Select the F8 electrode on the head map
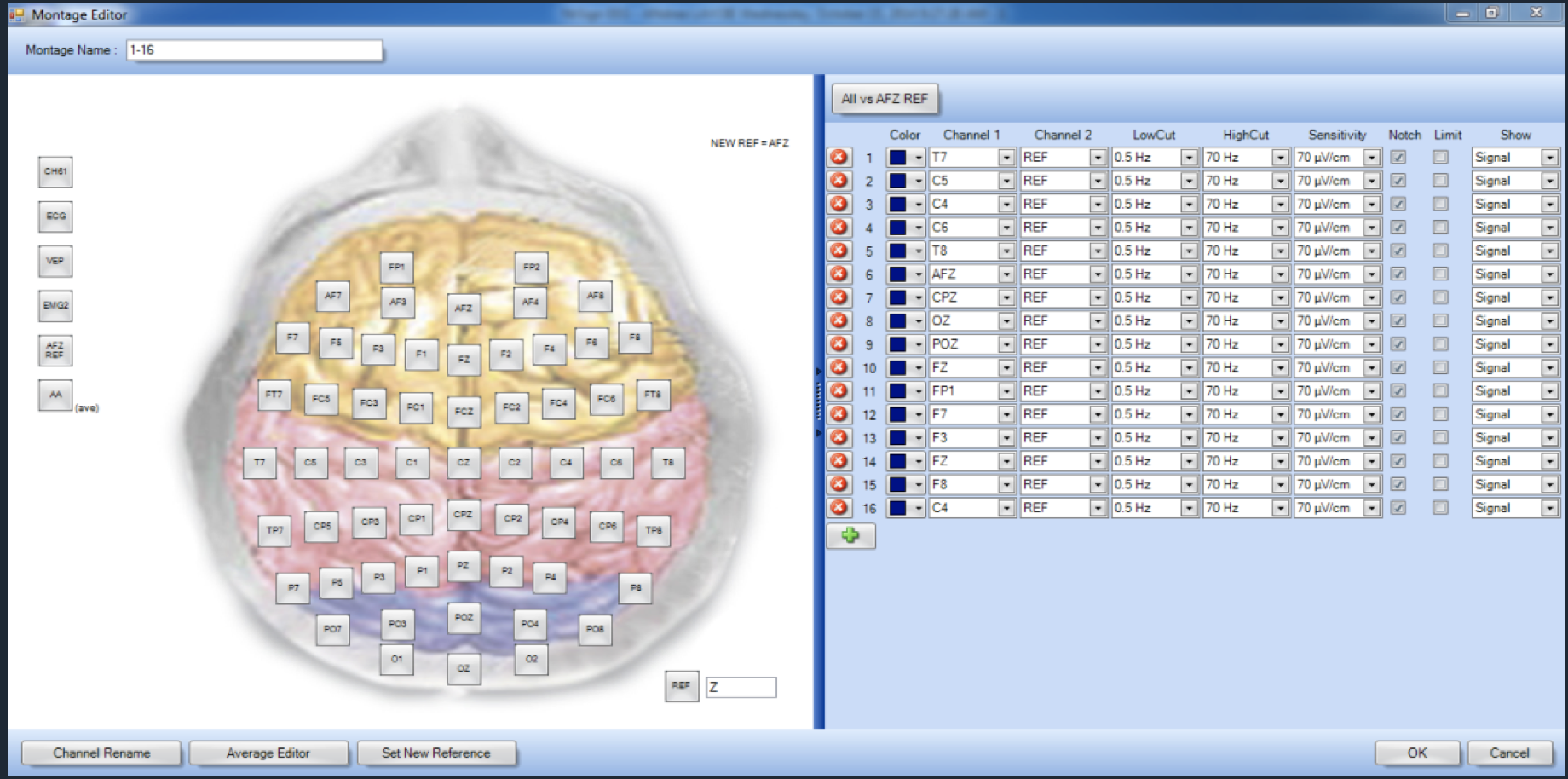This screenshot has width=1568, height=779. 635,338
